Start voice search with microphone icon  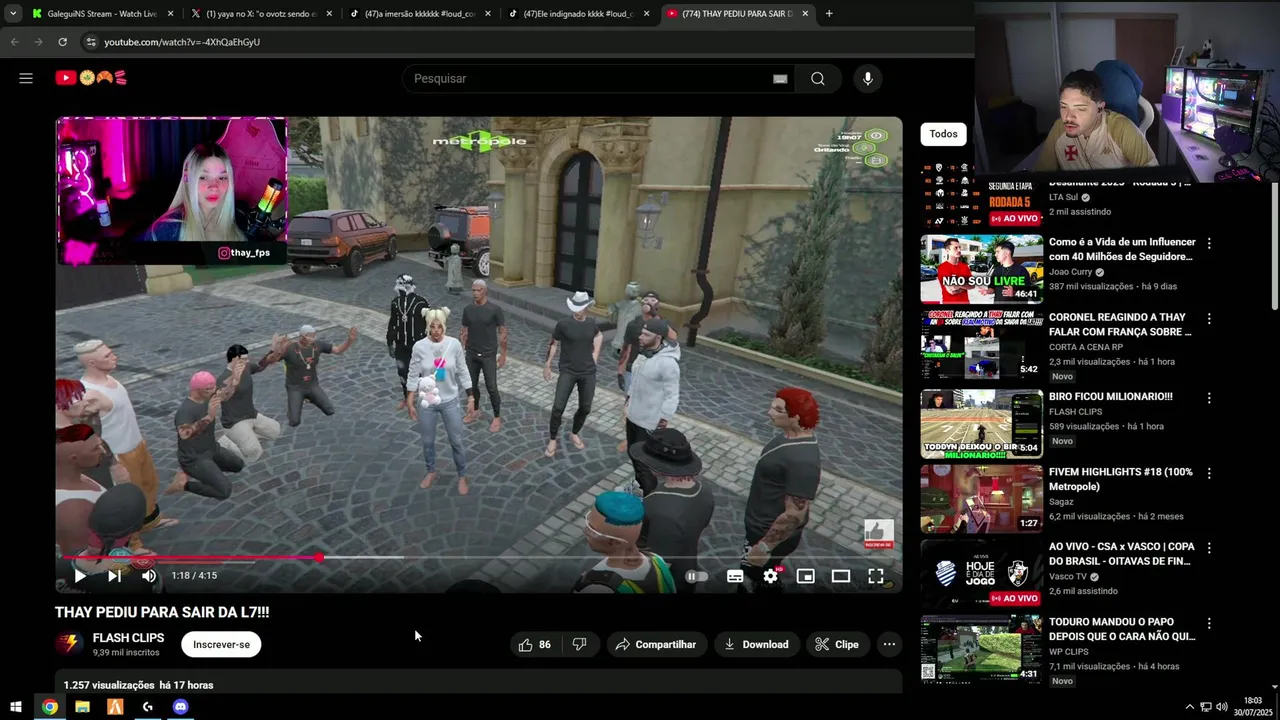click(x=868, y=79)
